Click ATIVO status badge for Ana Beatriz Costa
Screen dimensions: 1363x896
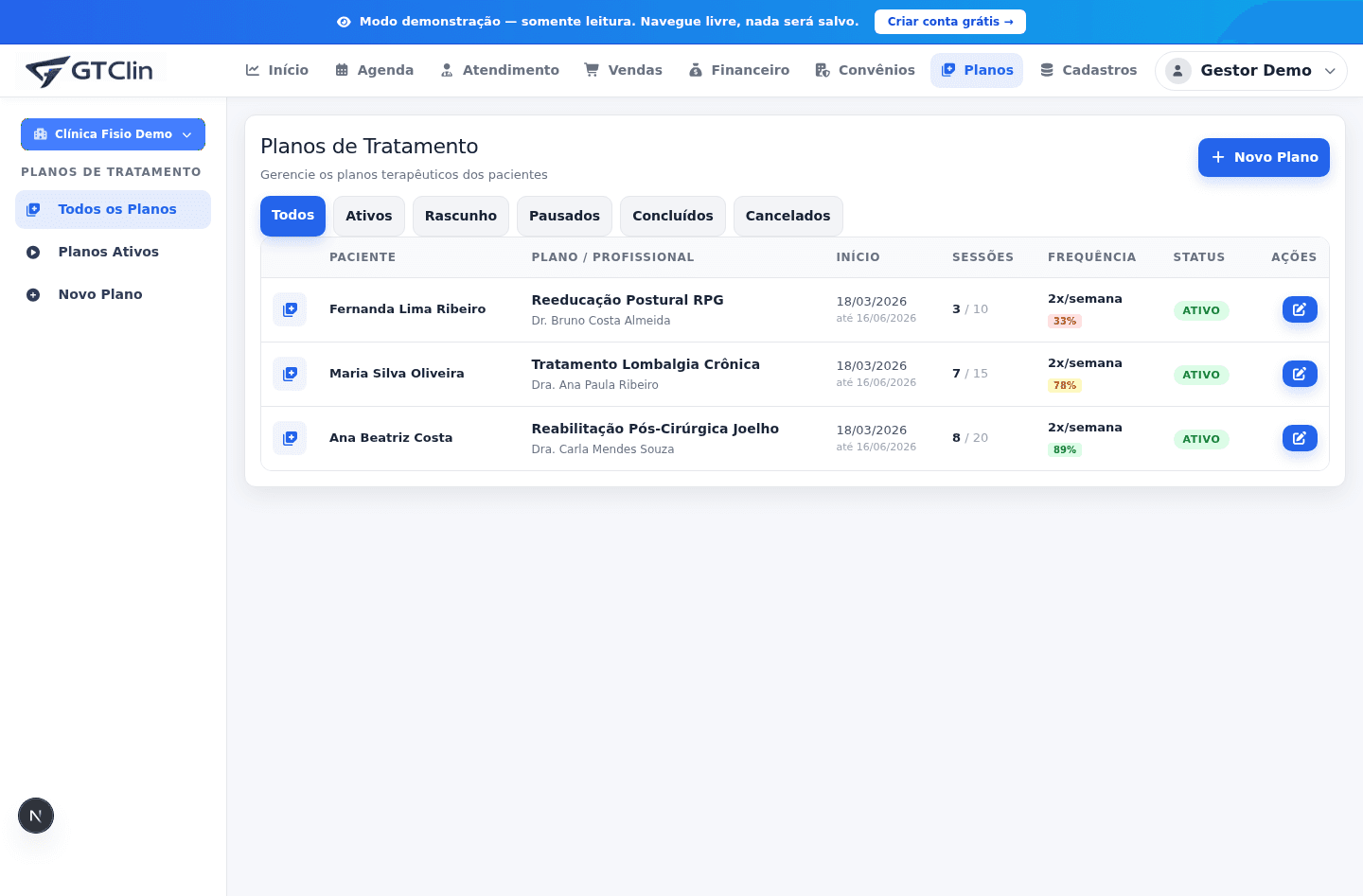(x=1201, y=439)
